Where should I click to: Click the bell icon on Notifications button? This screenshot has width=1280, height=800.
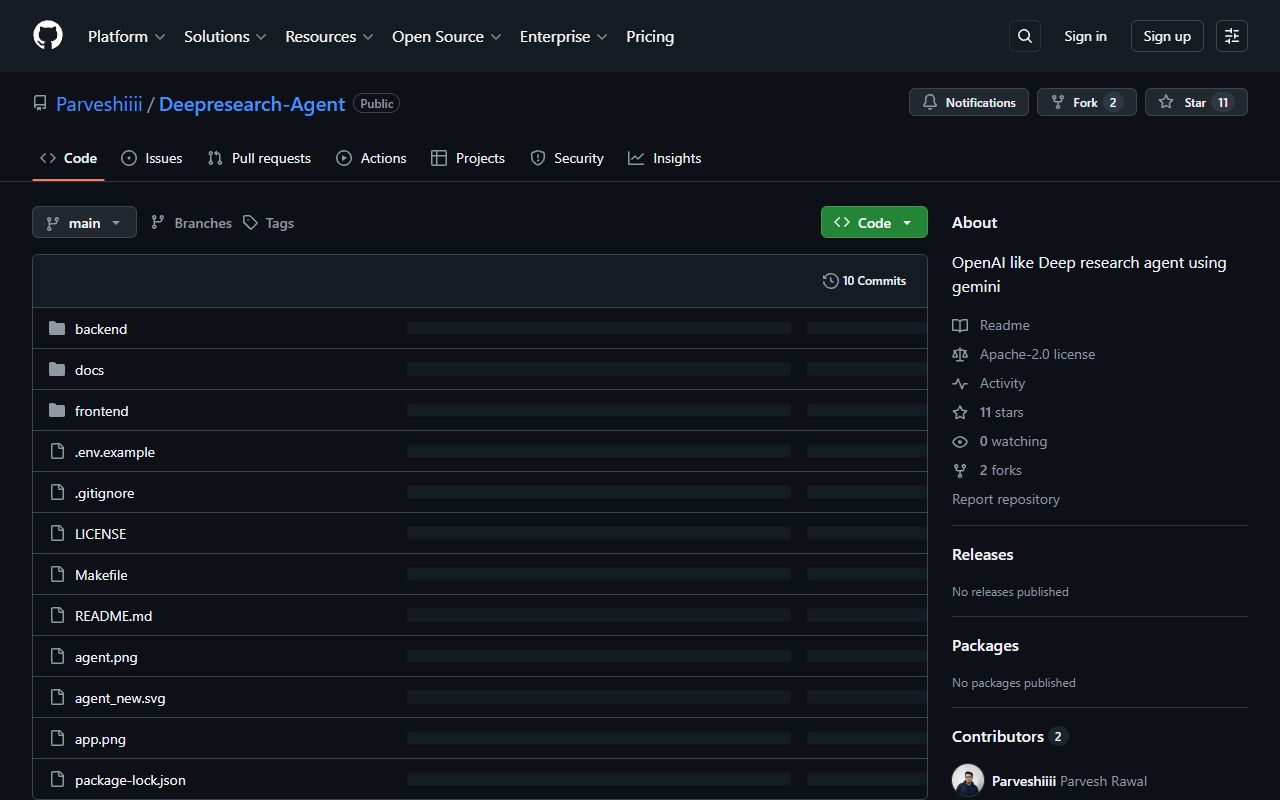929,101
